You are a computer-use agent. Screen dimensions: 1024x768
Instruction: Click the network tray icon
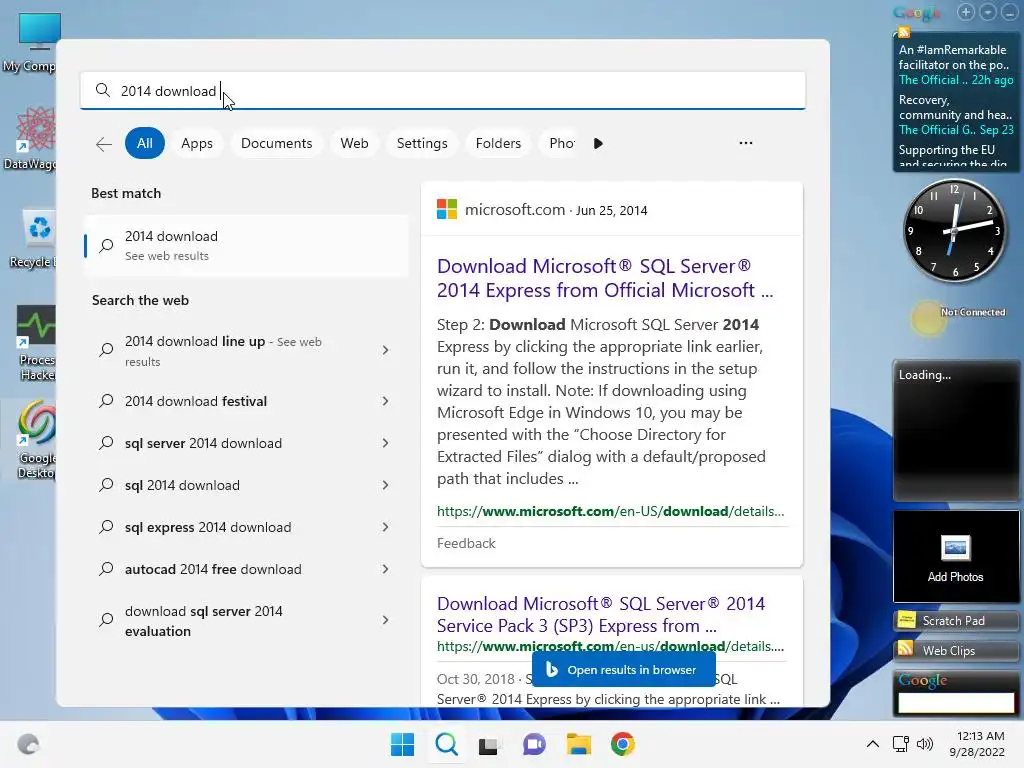901,744
